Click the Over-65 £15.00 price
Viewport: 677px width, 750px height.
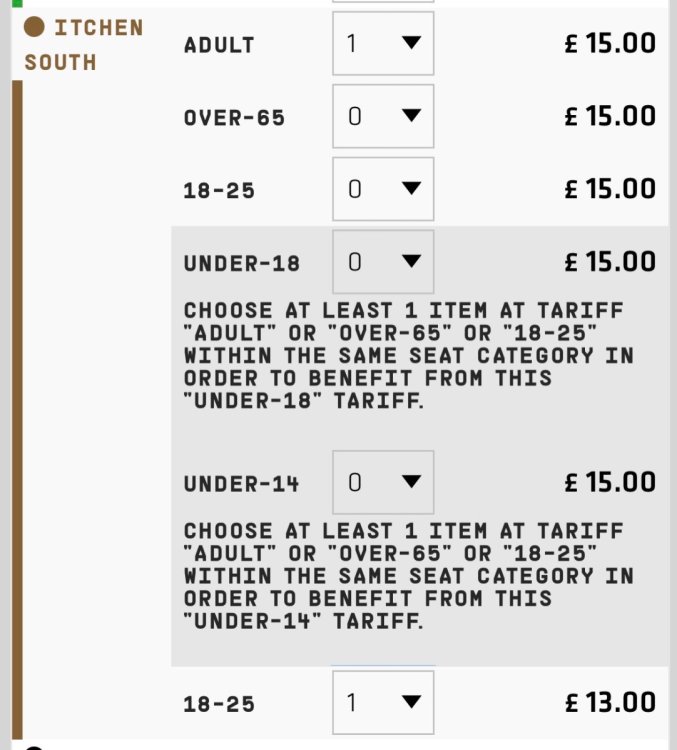coord(610,117)
